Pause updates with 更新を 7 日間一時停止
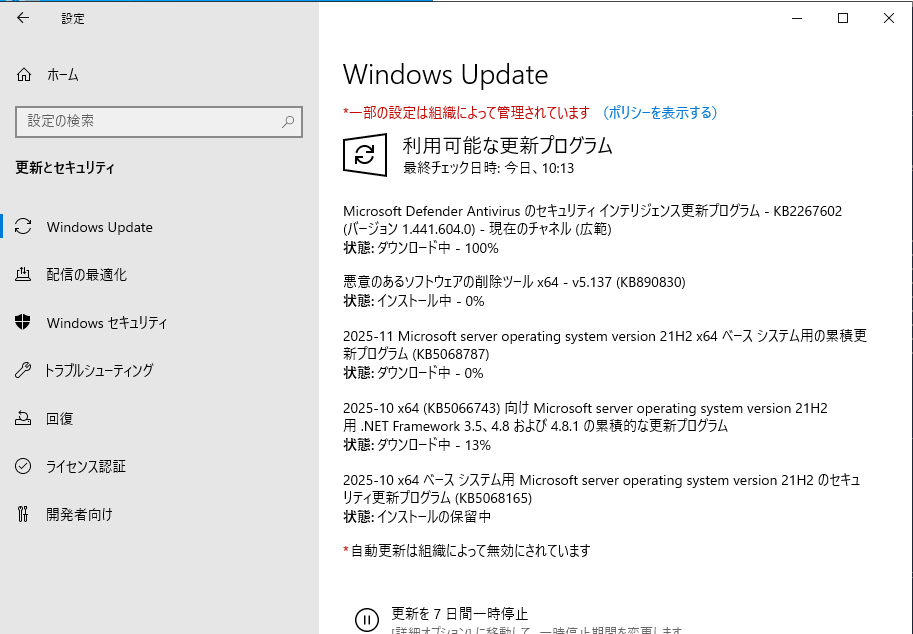This screenshot has width=913, height=634. click(459, 613)
